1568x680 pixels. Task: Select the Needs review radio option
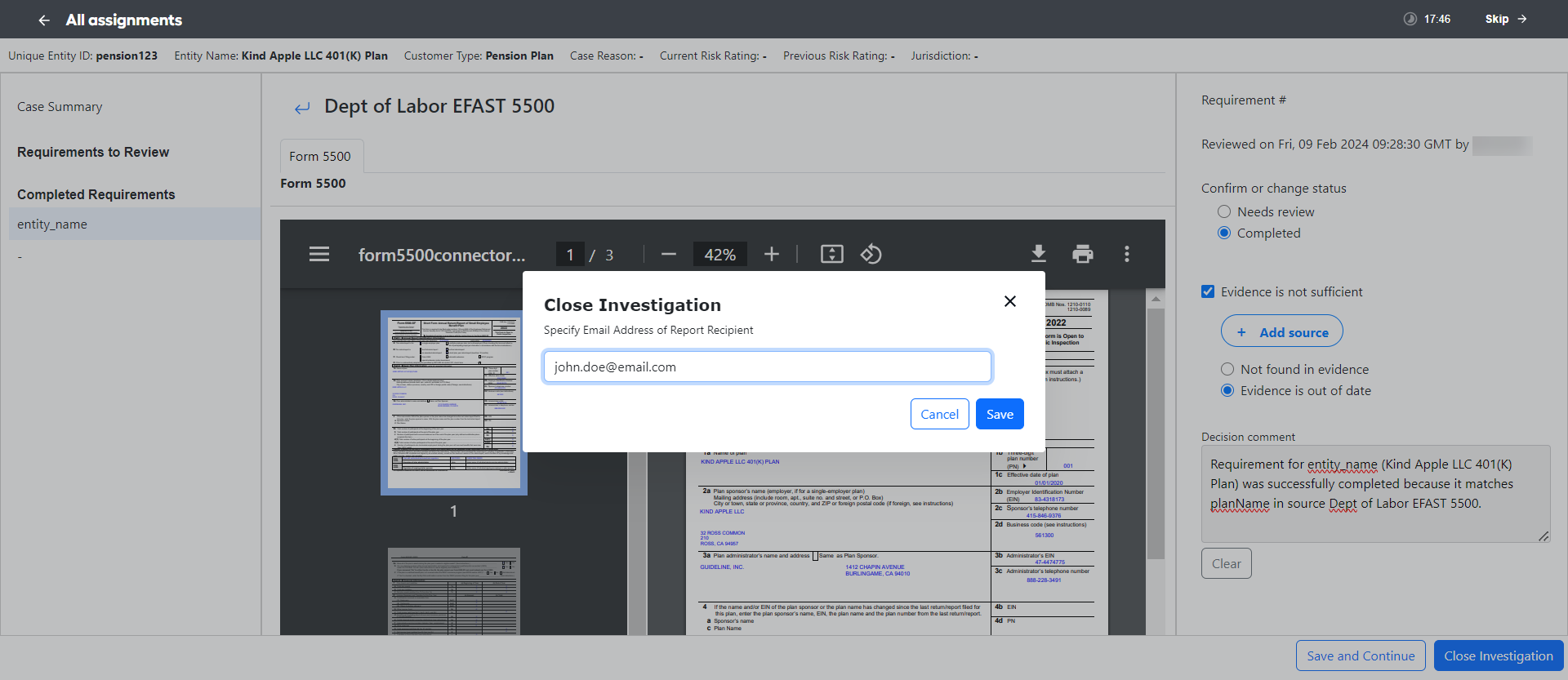tap(1224, 211)
